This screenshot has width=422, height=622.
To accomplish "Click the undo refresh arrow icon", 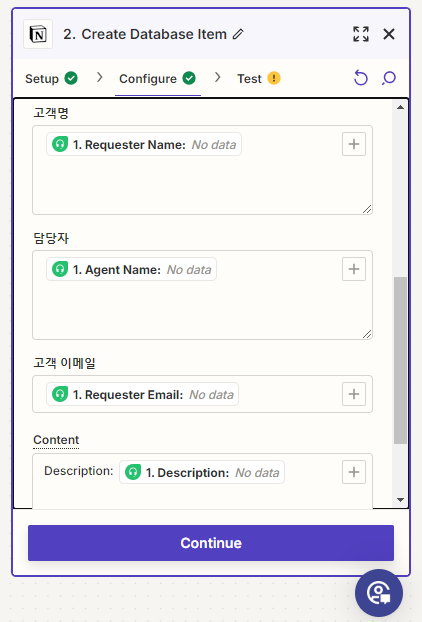I will (x=361, y=78).
